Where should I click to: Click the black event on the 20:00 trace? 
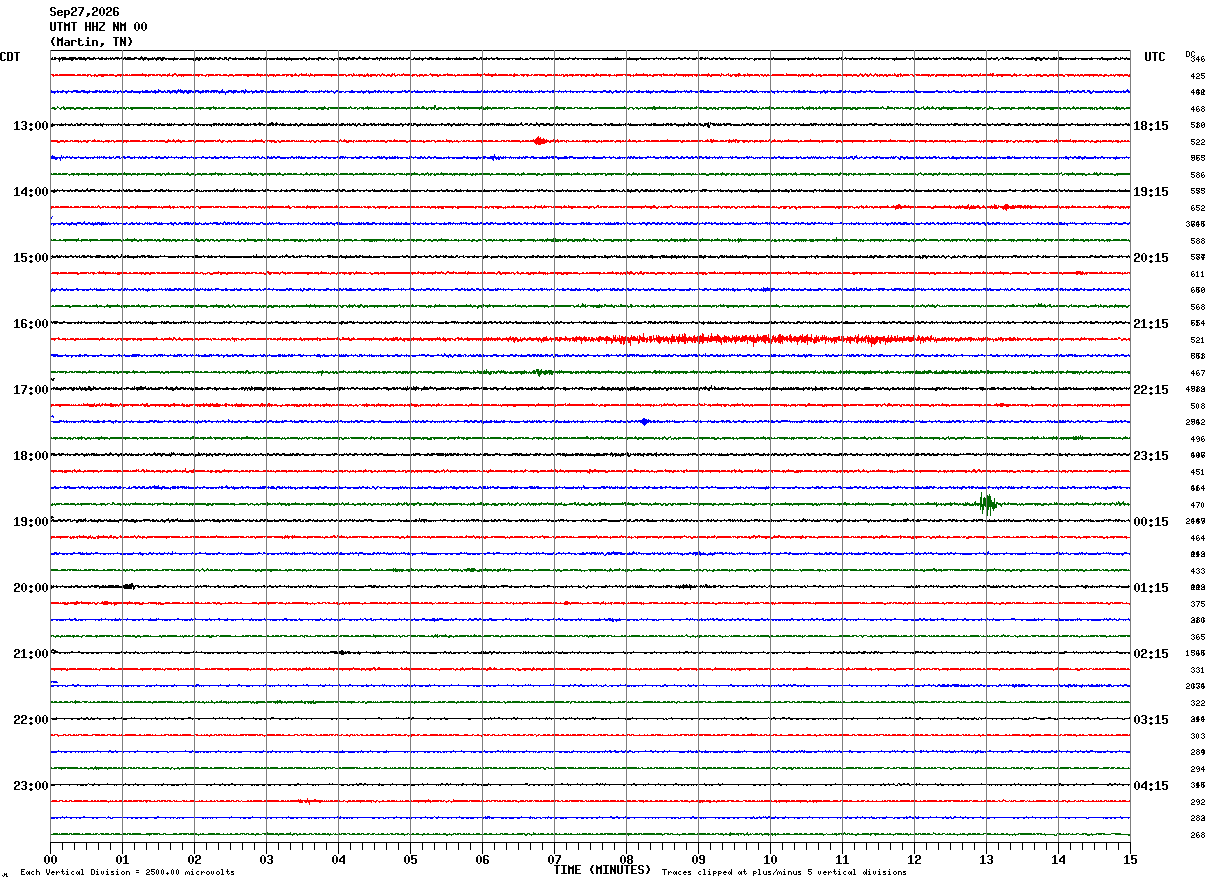[x=127, y=586]
